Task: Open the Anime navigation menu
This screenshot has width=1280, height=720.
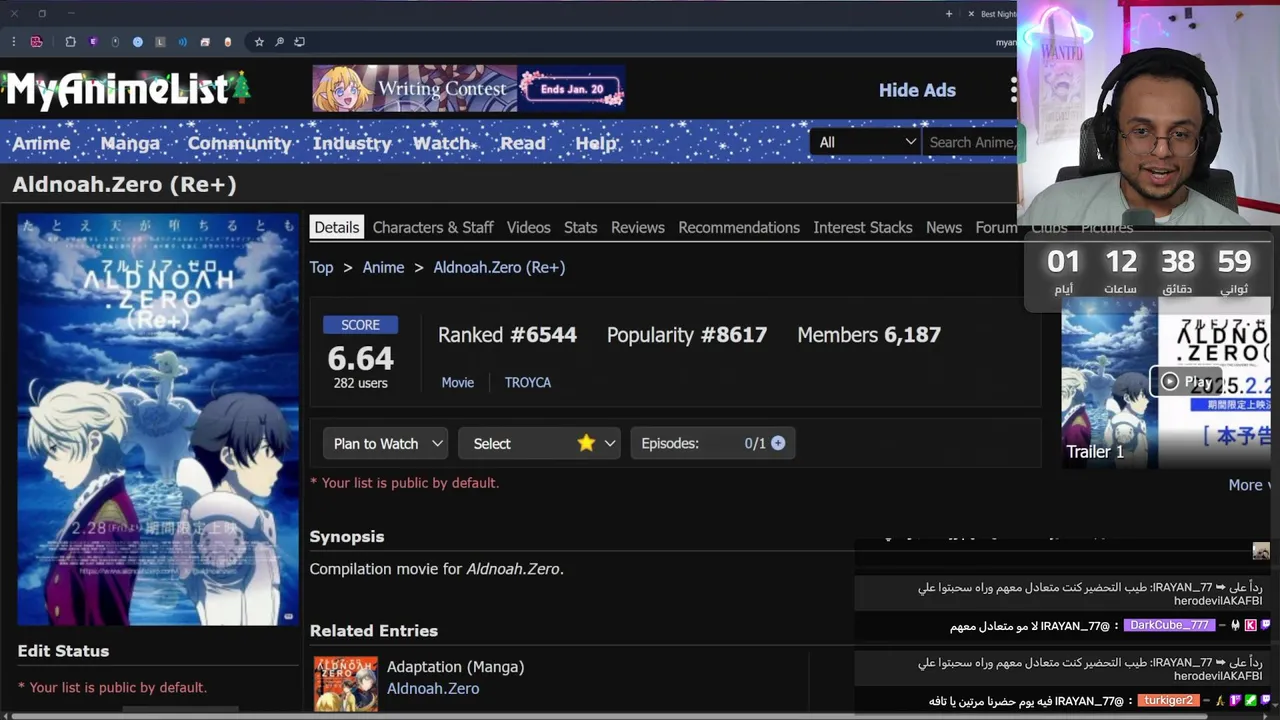Action: tap(41, 143)
